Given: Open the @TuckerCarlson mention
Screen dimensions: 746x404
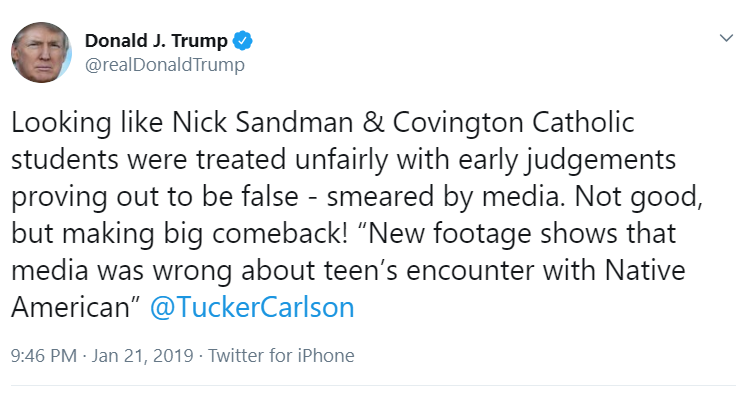Looking at the screenshot, I should point(252,307).
